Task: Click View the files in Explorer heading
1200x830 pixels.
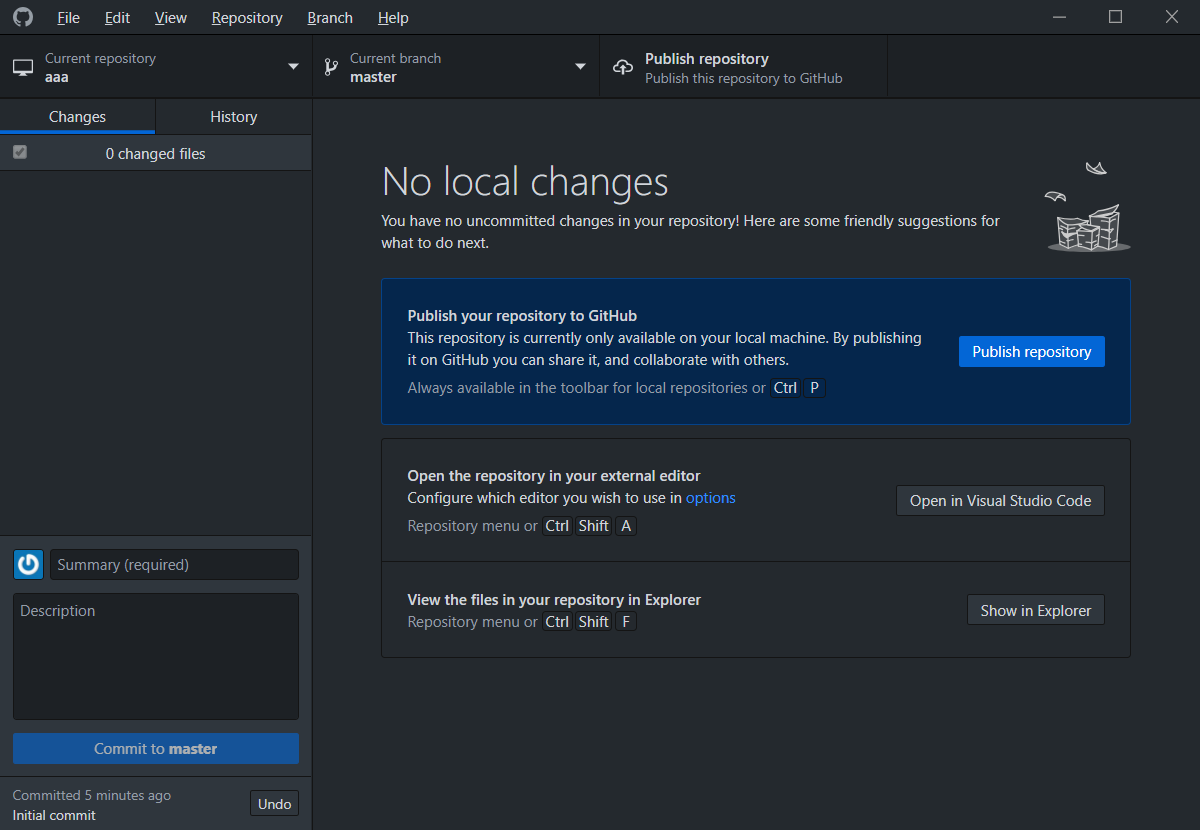Action: pos(554,600)
